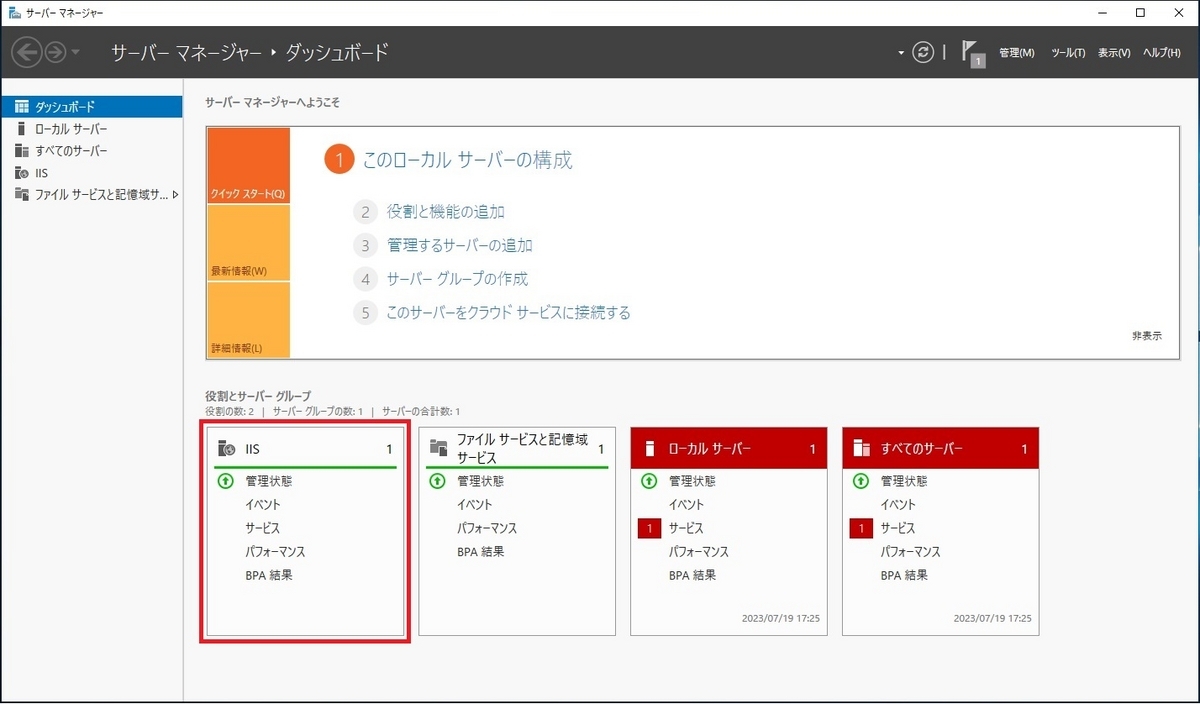Screen dimensions: 1200x704
Task: Click the Server Manager title bar app icon
Action: [13, 13]
